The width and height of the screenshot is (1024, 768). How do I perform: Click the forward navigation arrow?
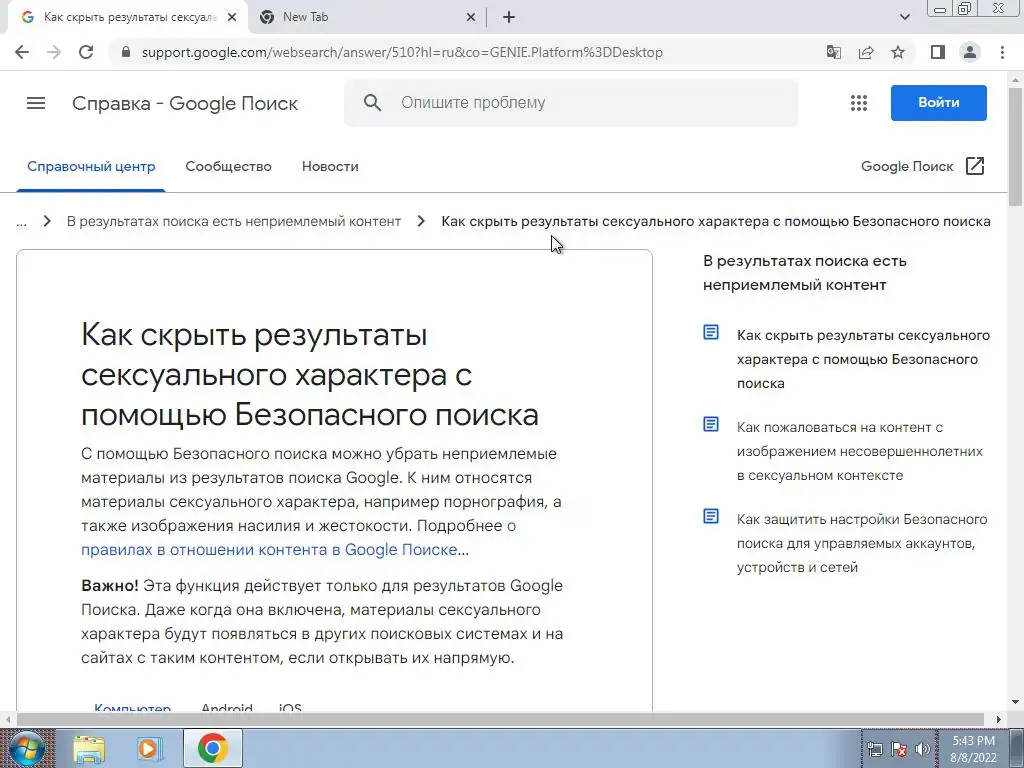tap(54, 52)
